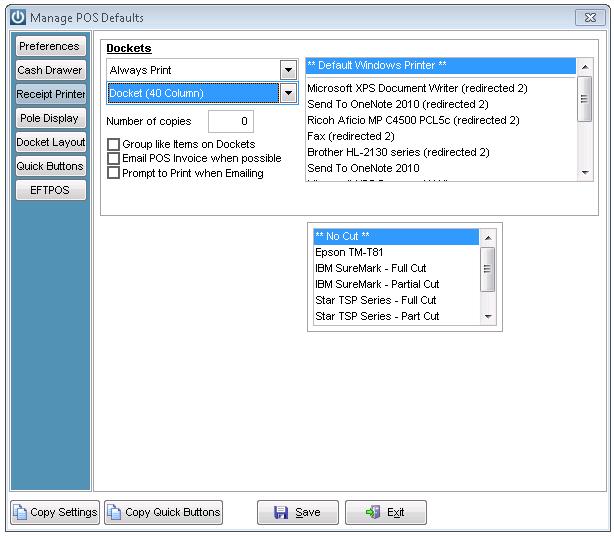The width and height of the screenshot is (614, 536).
Task: Select the Quick Buttons section
Action: coord(51,166)
